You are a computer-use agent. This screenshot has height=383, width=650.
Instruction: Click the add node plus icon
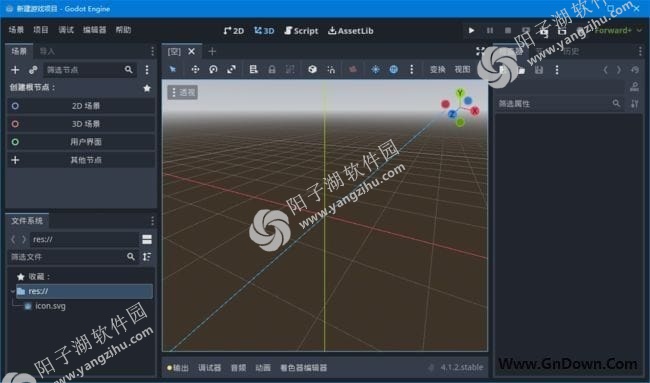point(15,70)
